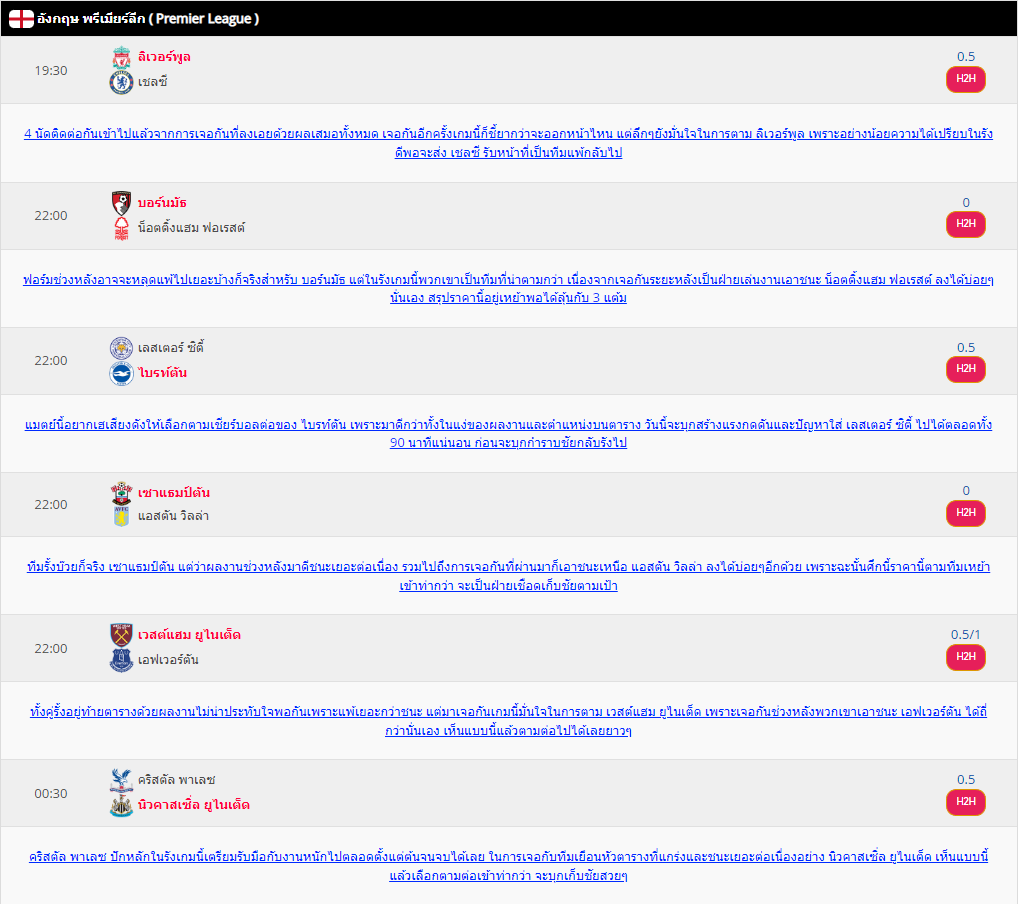Click the Chelsea club crest

pyautogui.click(x=121, y=82)
